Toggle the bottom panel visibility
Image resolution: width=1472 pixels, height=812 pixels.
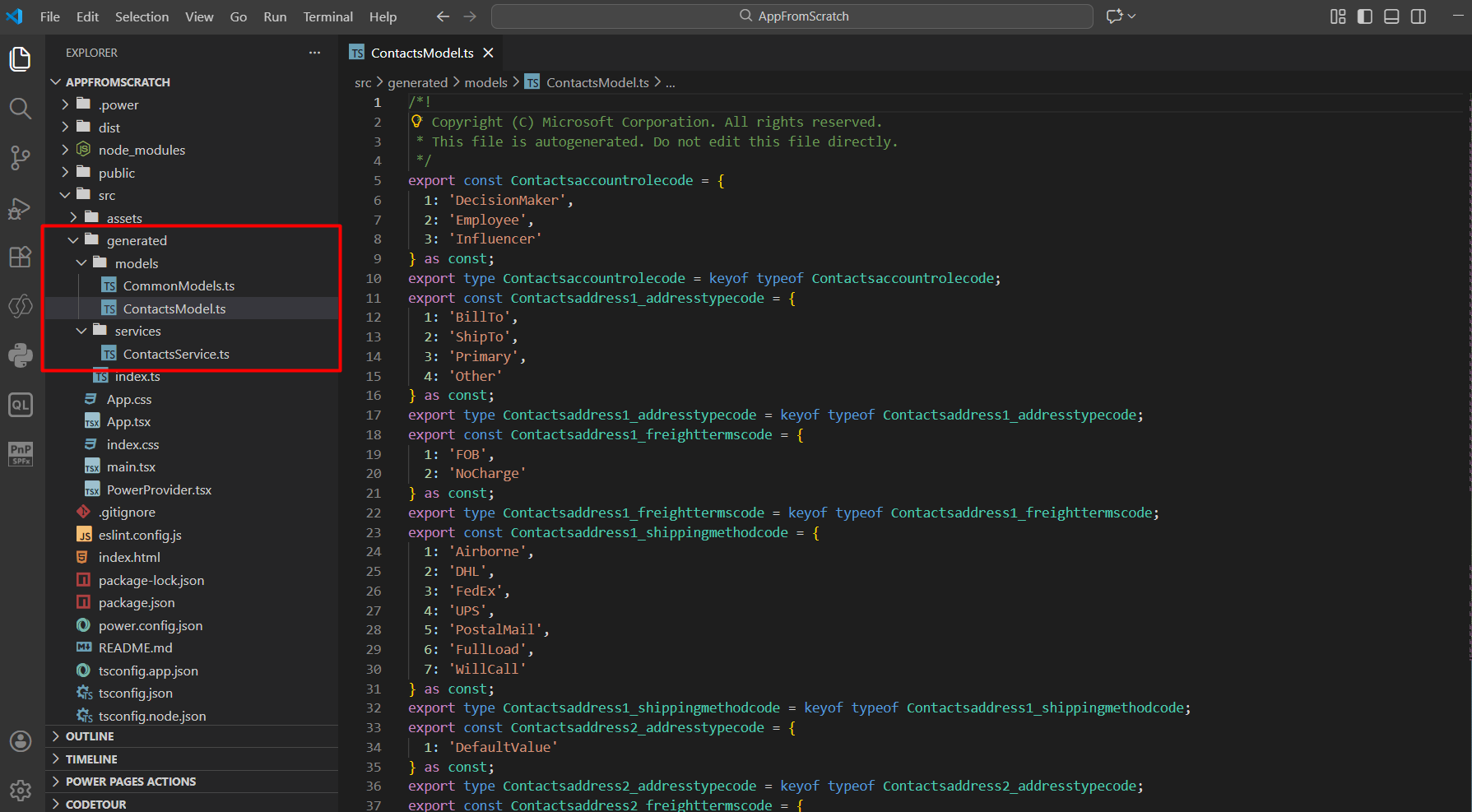tap(1391, 16)
